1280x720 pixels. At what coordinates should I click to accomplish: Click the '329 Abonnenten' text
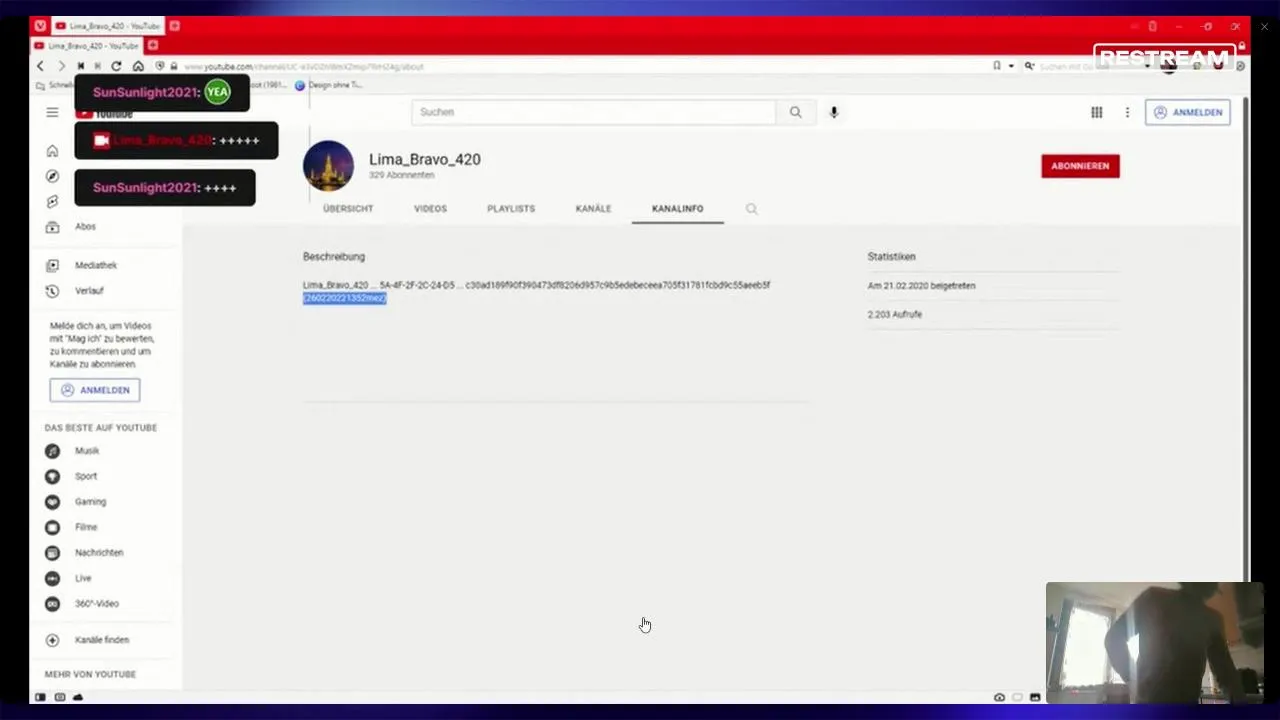[401, 175]
